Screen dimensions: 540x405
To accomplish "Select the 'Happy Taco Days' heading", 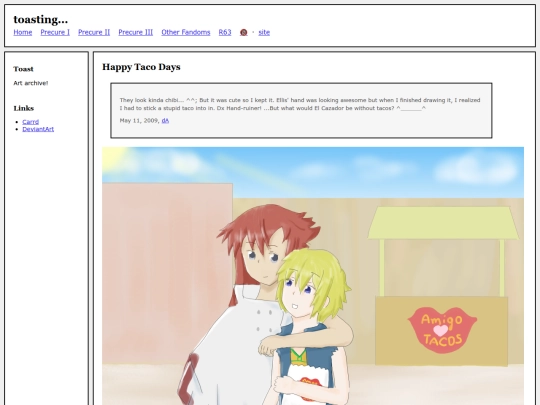I will [x=141, y=67].
